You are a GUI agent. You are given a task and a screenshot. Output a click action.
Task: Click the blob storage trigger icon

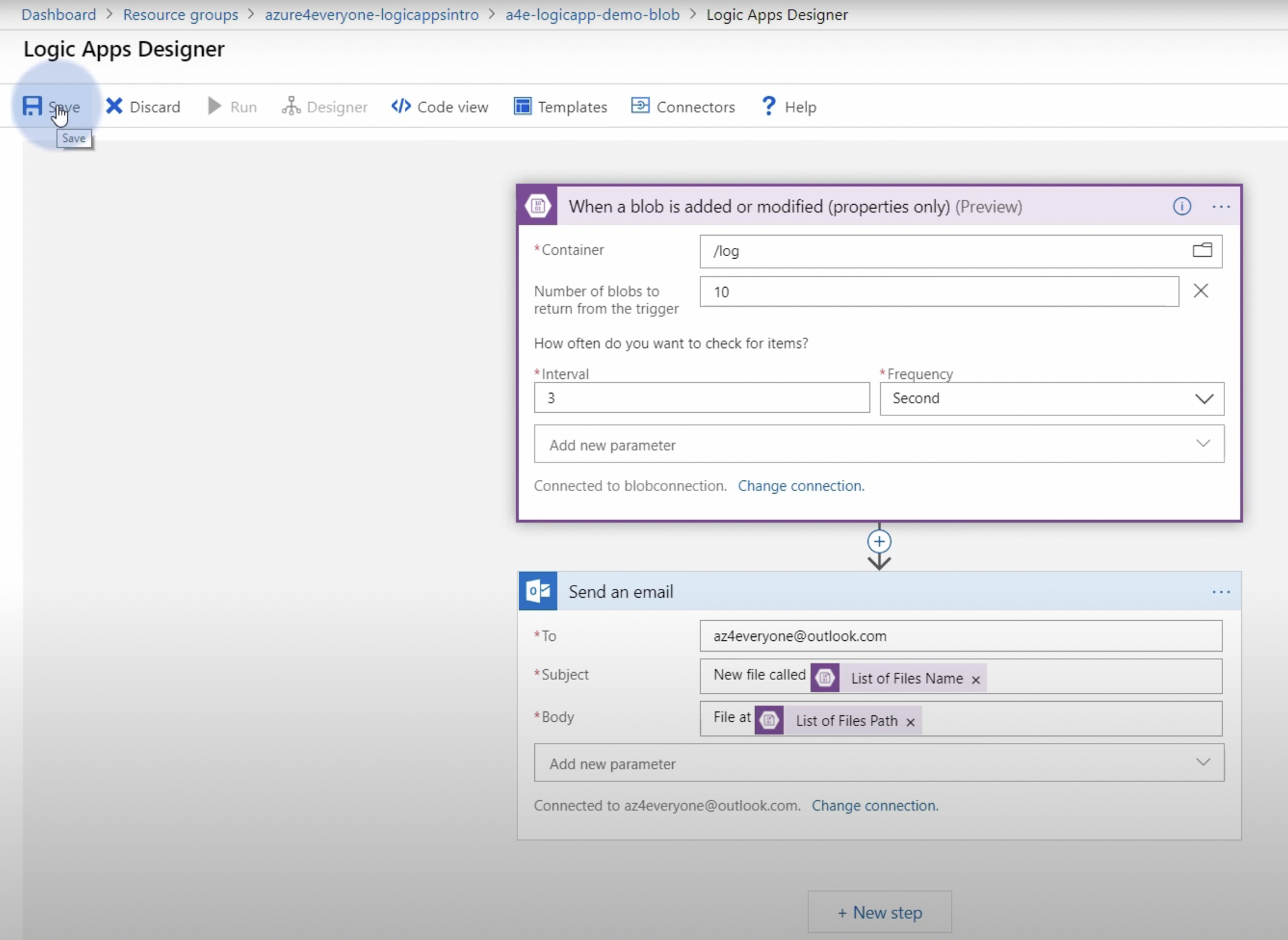[x=538, y=206]
